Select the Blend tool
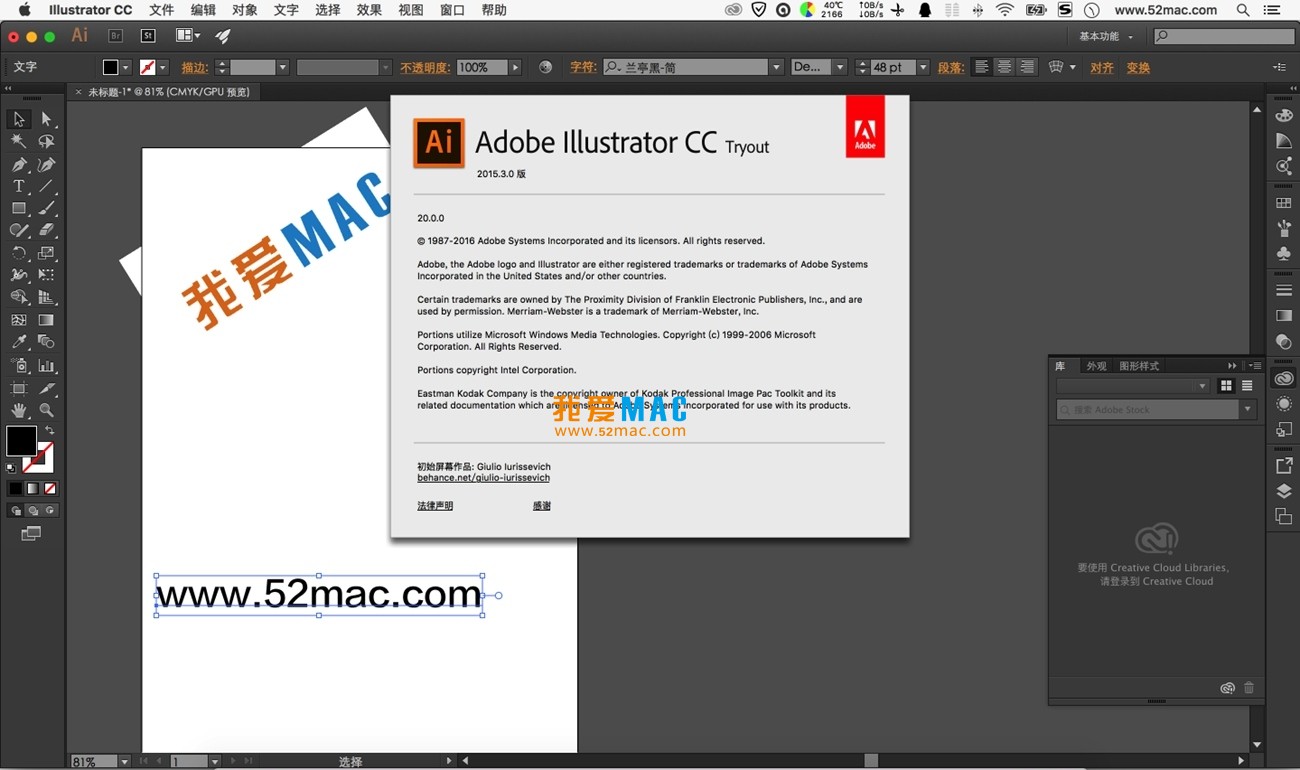 pyautogui.click(x=46, y=343)
